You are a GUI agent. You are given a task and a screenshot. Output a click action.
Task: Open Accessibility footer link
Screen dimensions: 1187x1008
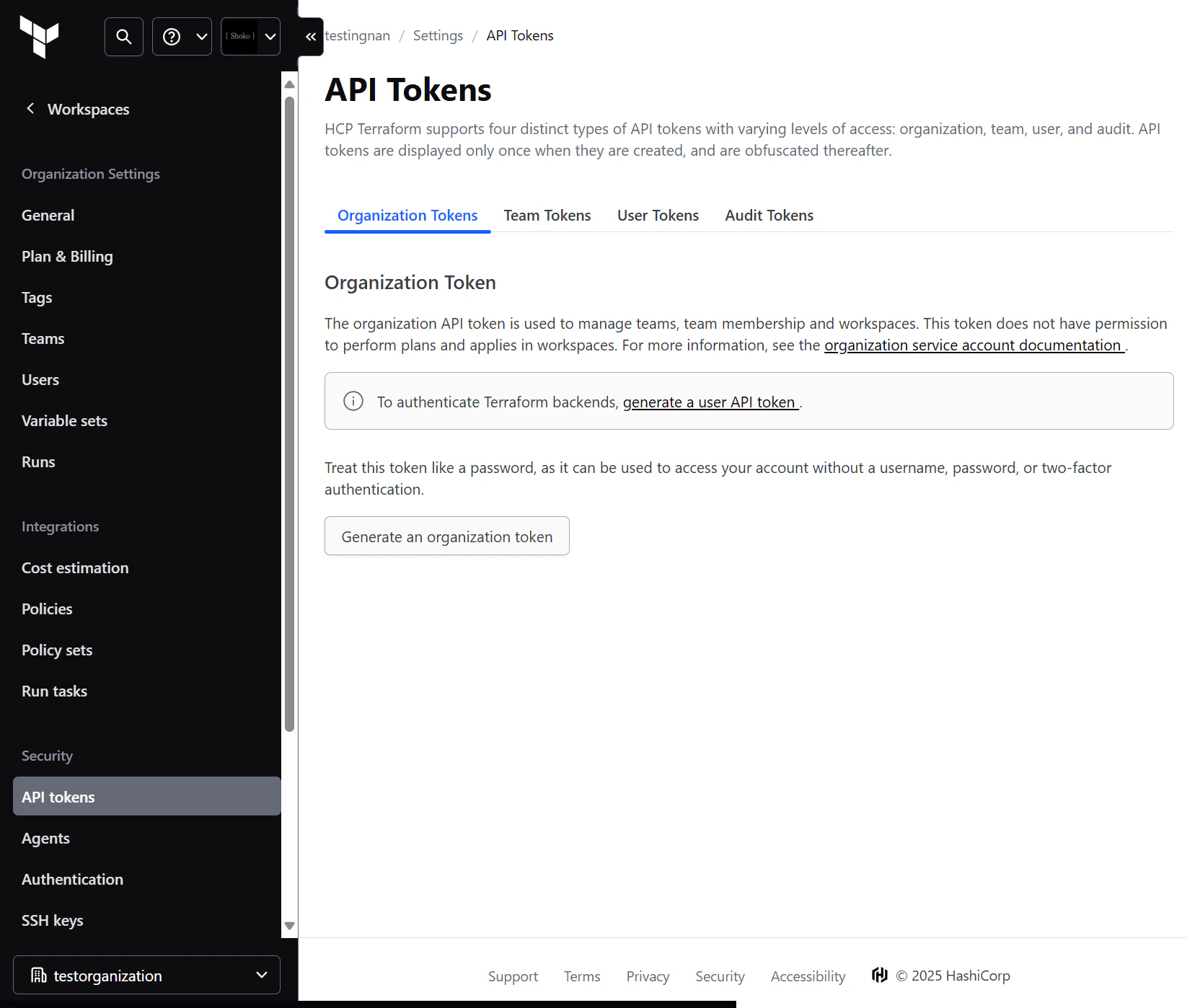click(x=808, y=976)
